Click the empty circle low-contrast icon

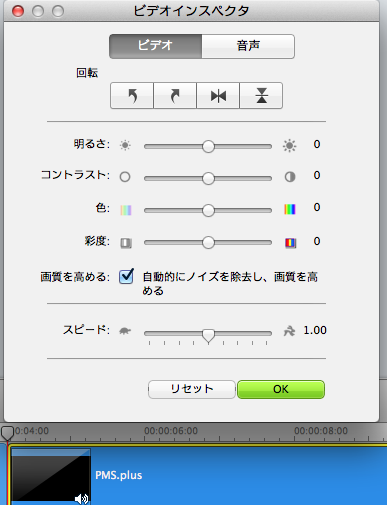click(125, 177)
